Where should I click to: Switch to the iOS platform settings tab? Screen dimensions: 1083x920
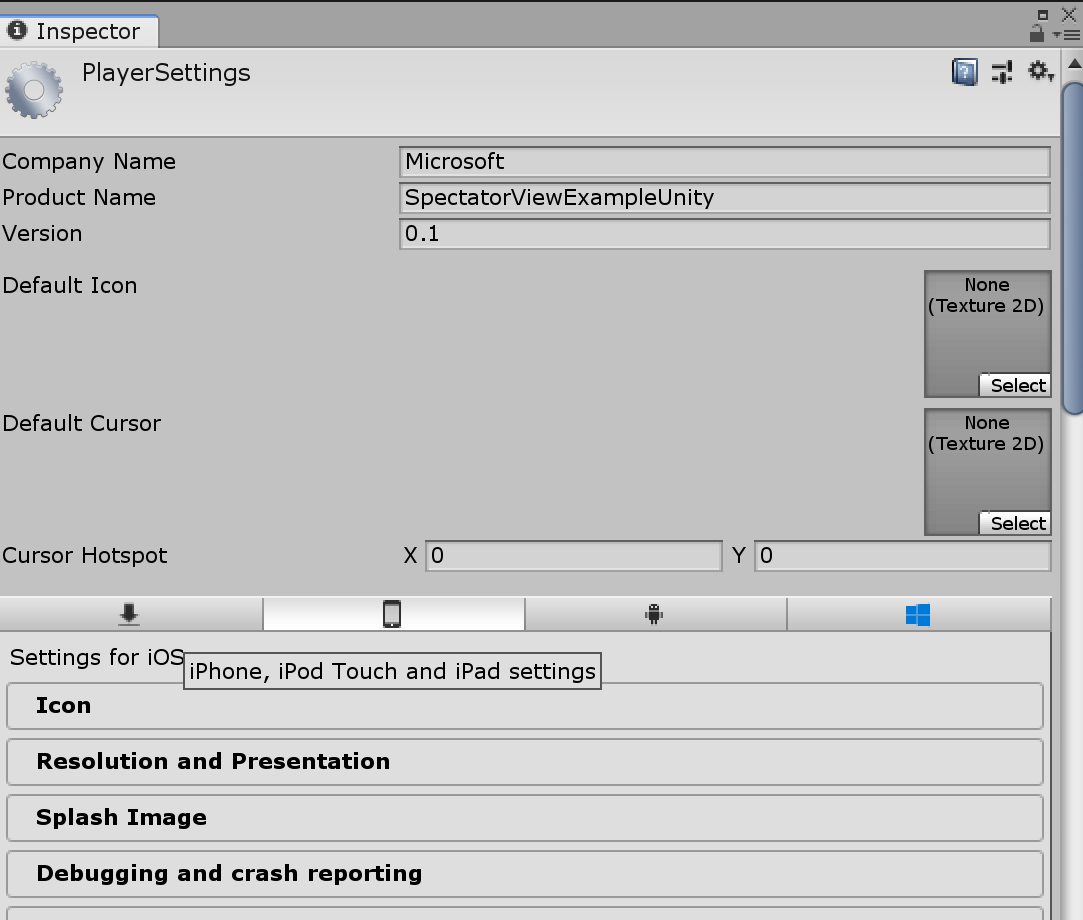pyautogui.click(x=393, y=614)
